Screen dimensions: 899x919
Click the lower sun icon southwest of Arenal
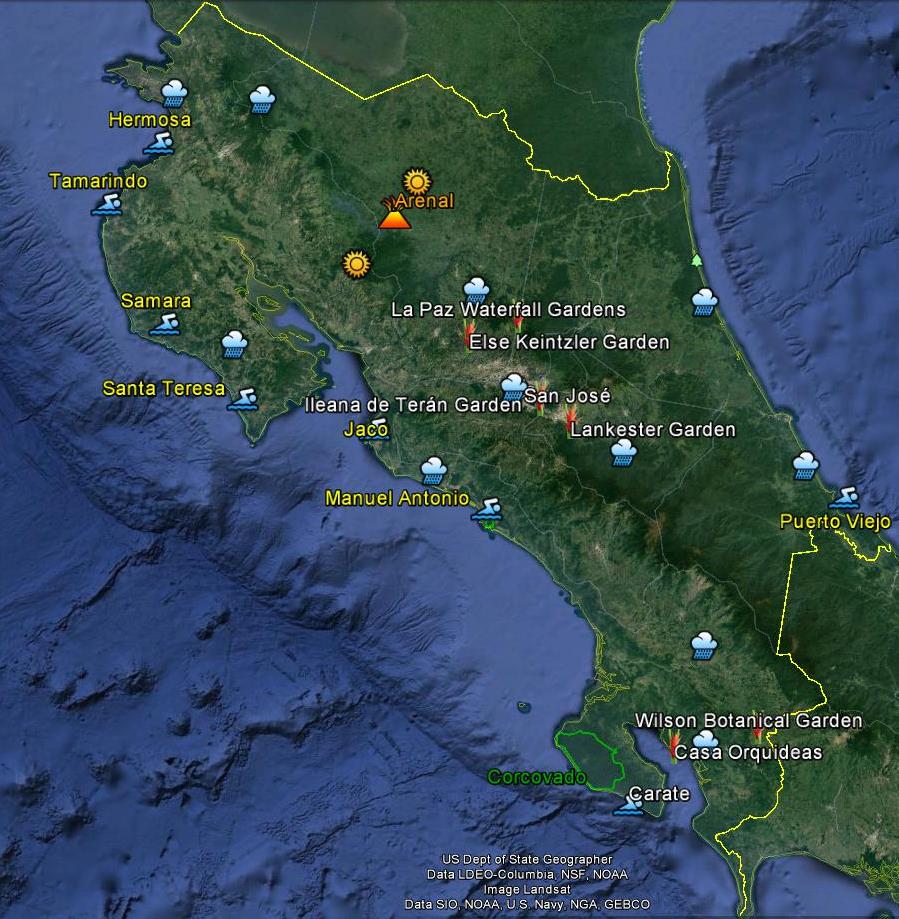[x=357, y=266]
